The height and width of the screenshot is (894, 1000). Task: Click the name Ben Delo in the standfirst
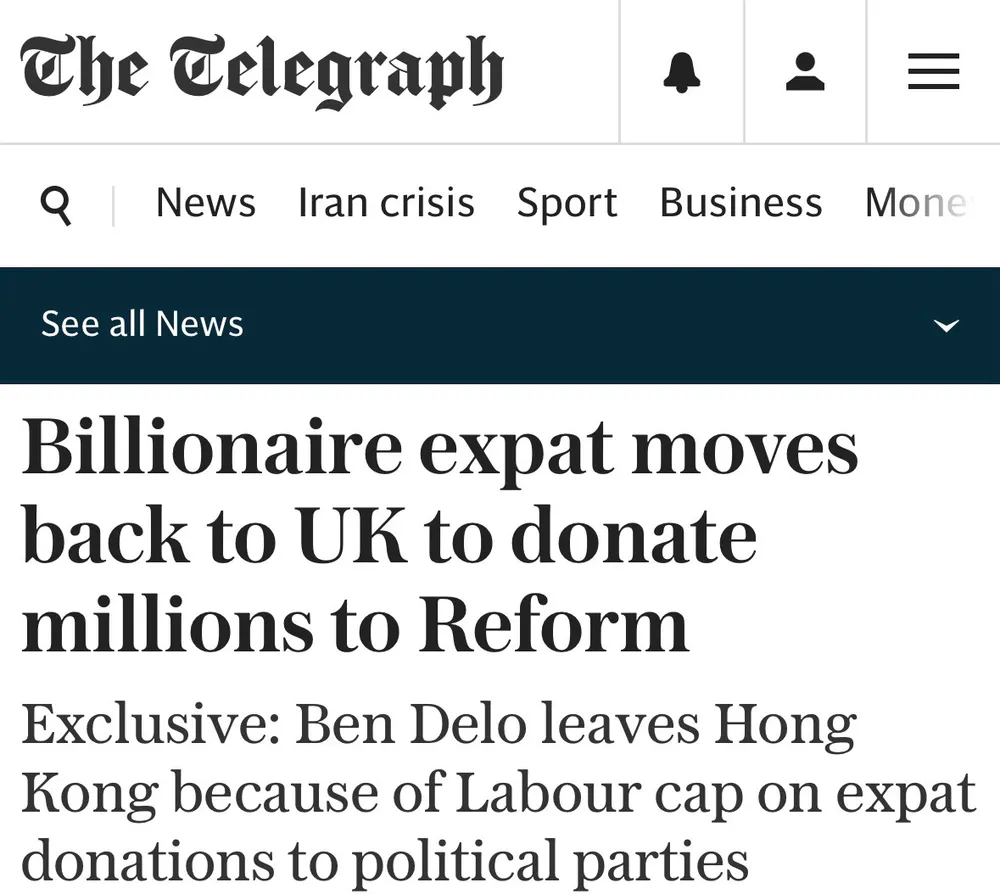[x=414, y=726]
